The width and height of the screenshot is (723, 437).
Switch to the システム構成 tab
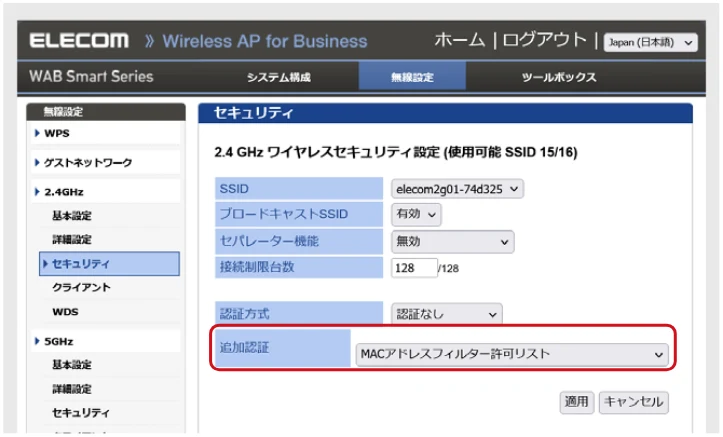click(279, 77)
